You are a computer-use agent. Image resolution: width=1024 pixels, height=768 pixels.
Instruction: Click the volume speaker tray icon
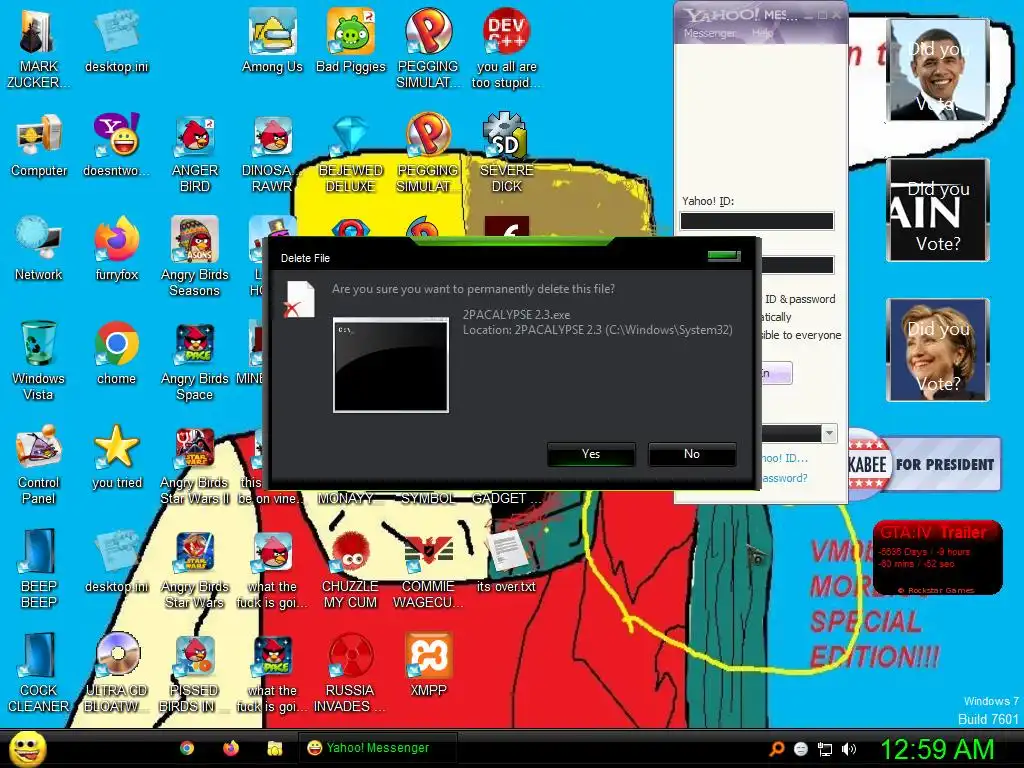coord(849,749)
